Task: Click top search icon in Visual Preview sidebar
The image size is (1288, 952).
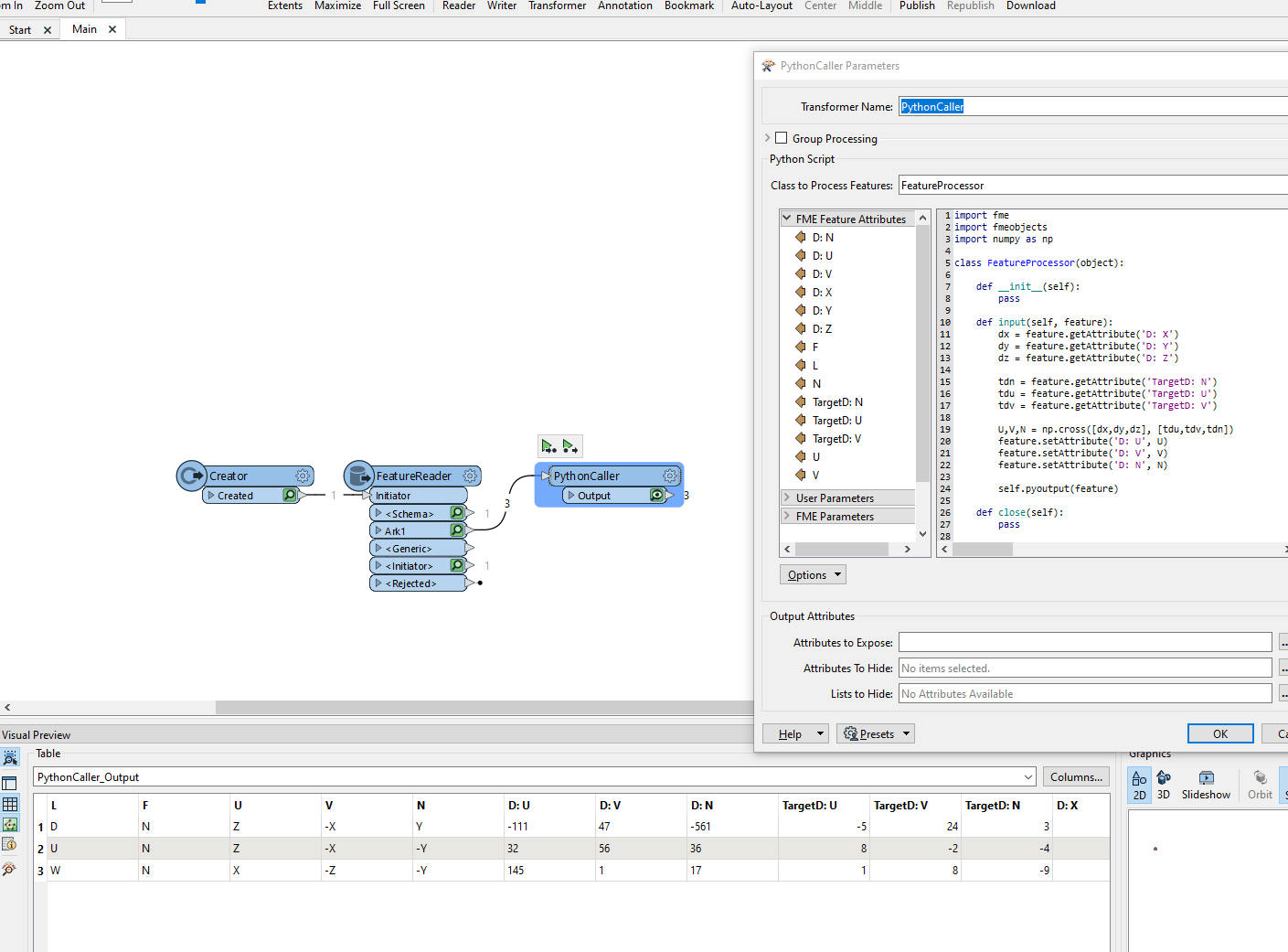Action: [x=10, y=758]
